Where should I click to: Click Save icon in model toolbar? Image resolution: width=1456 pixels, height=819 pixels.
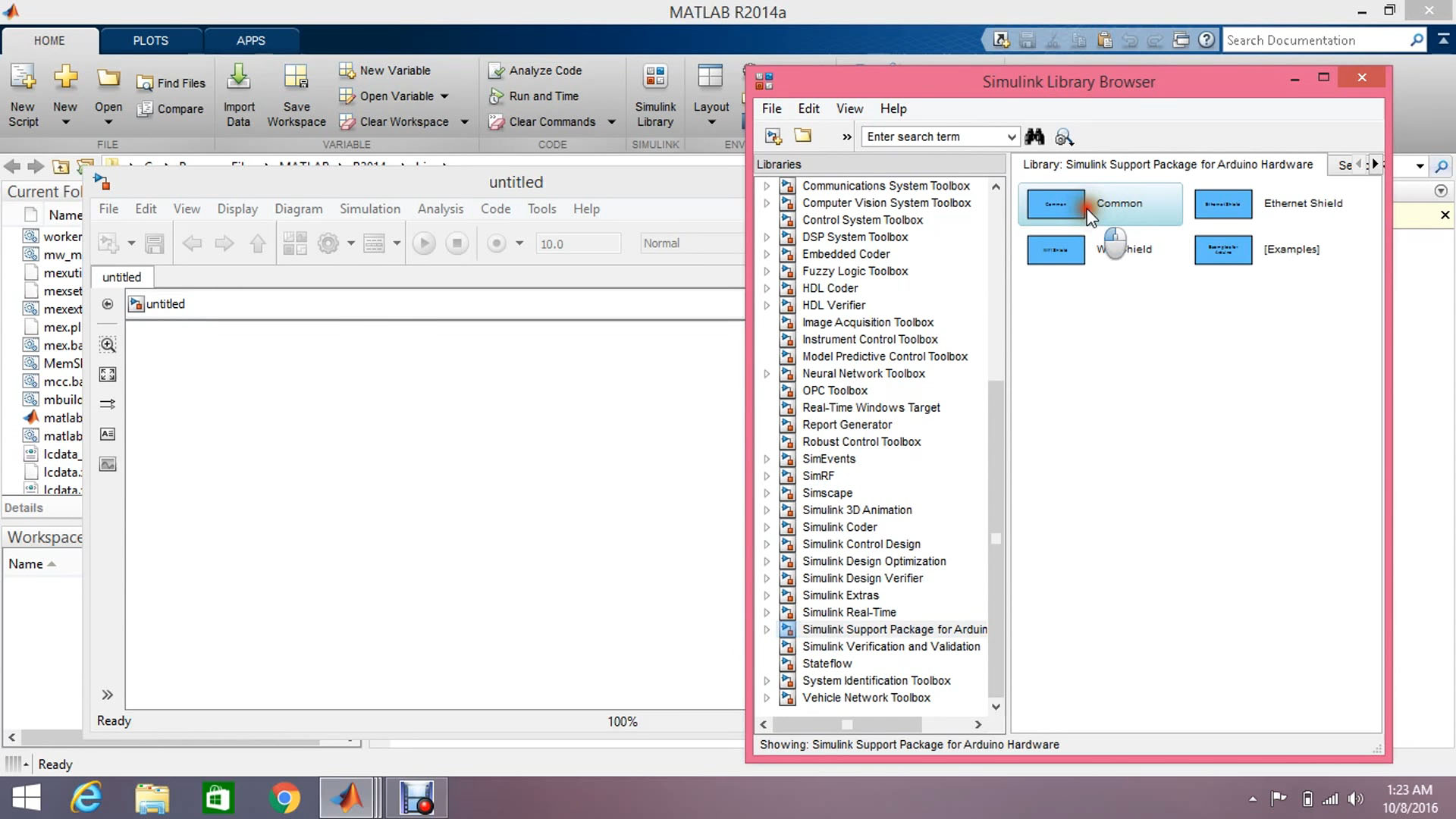click(x=155, y=243)
